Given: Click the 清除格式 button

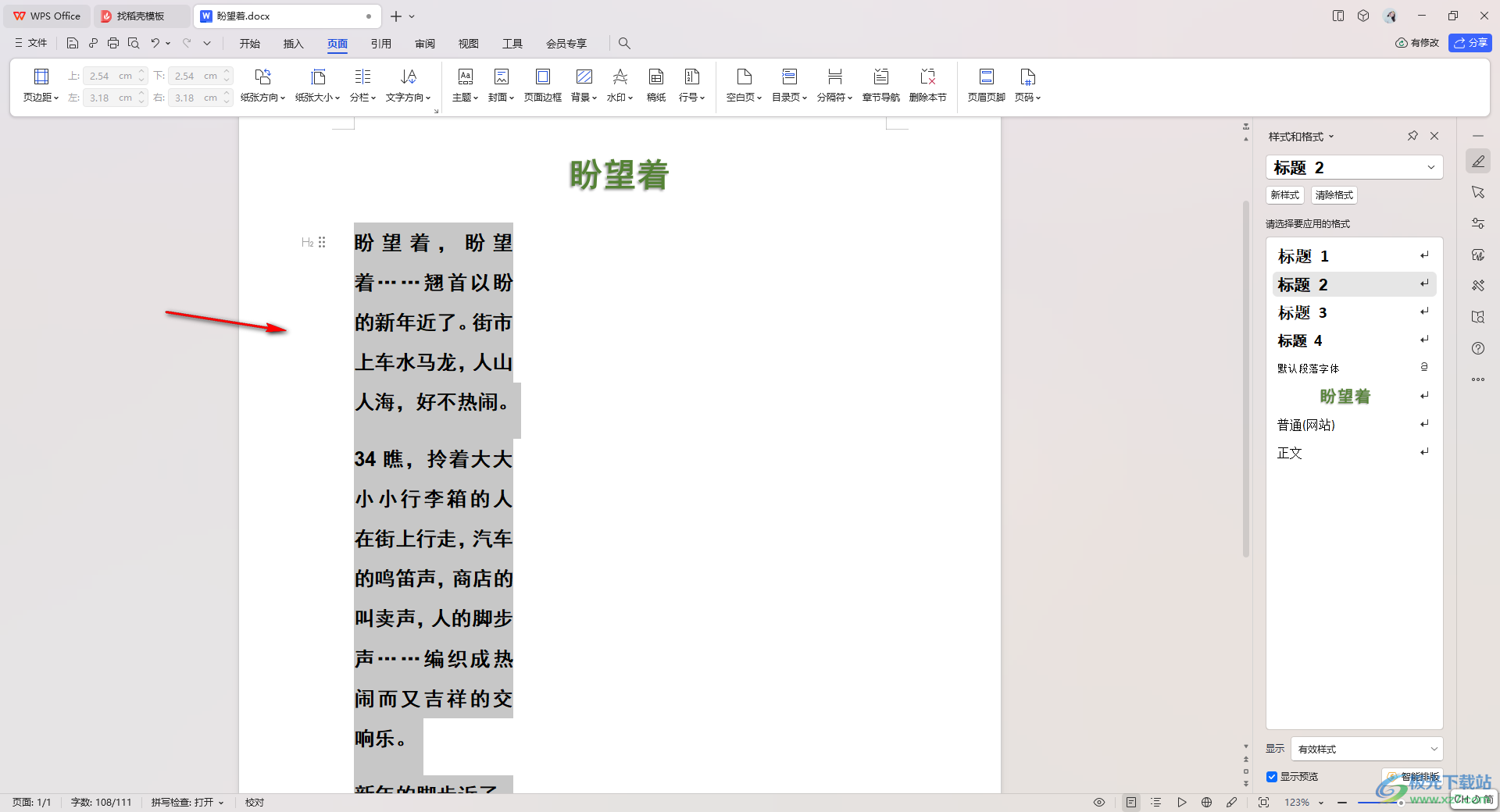Looking at the screenshot, I should pos(1334,195).
